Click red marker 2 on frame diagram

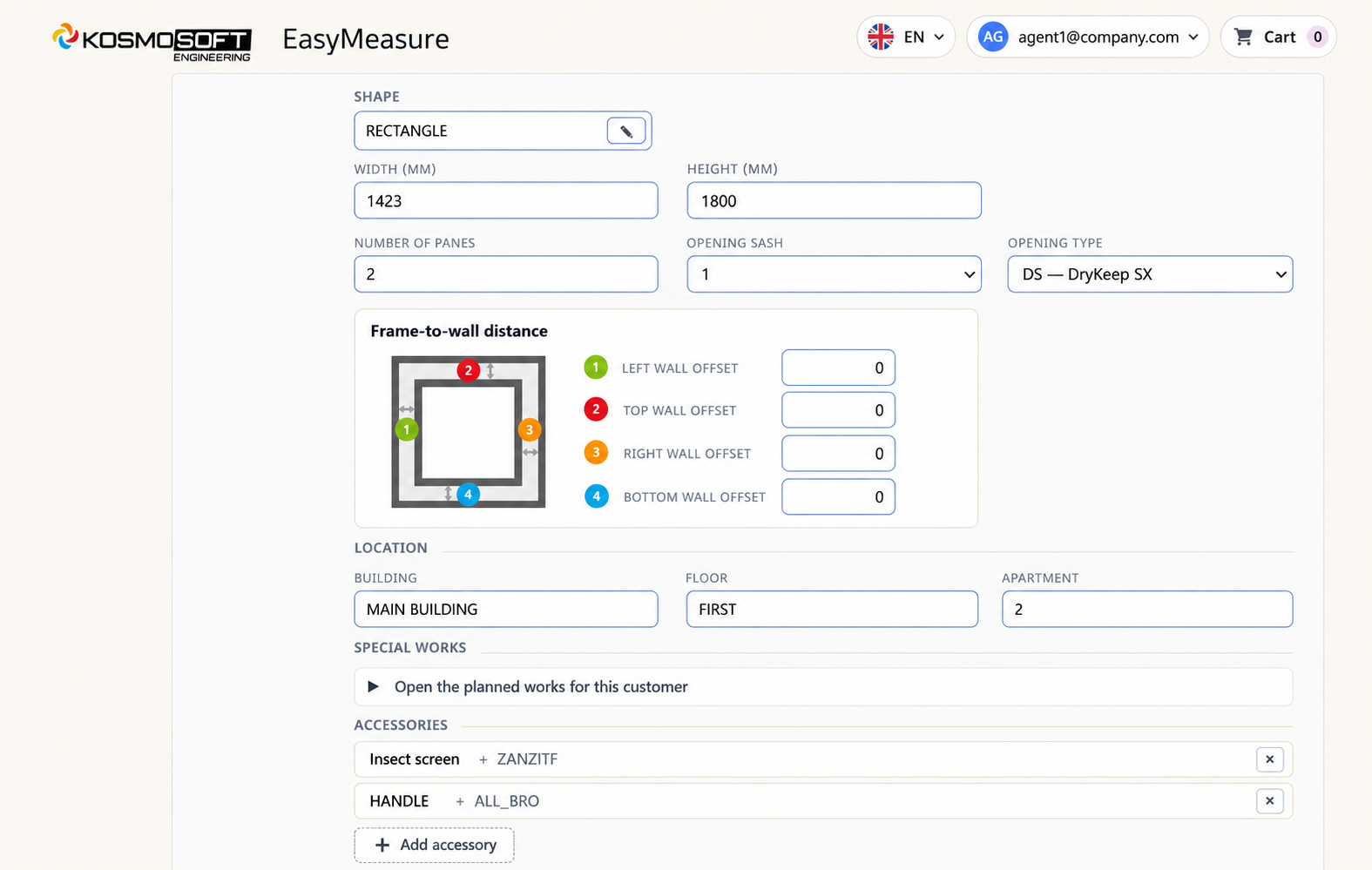[469, 370]
